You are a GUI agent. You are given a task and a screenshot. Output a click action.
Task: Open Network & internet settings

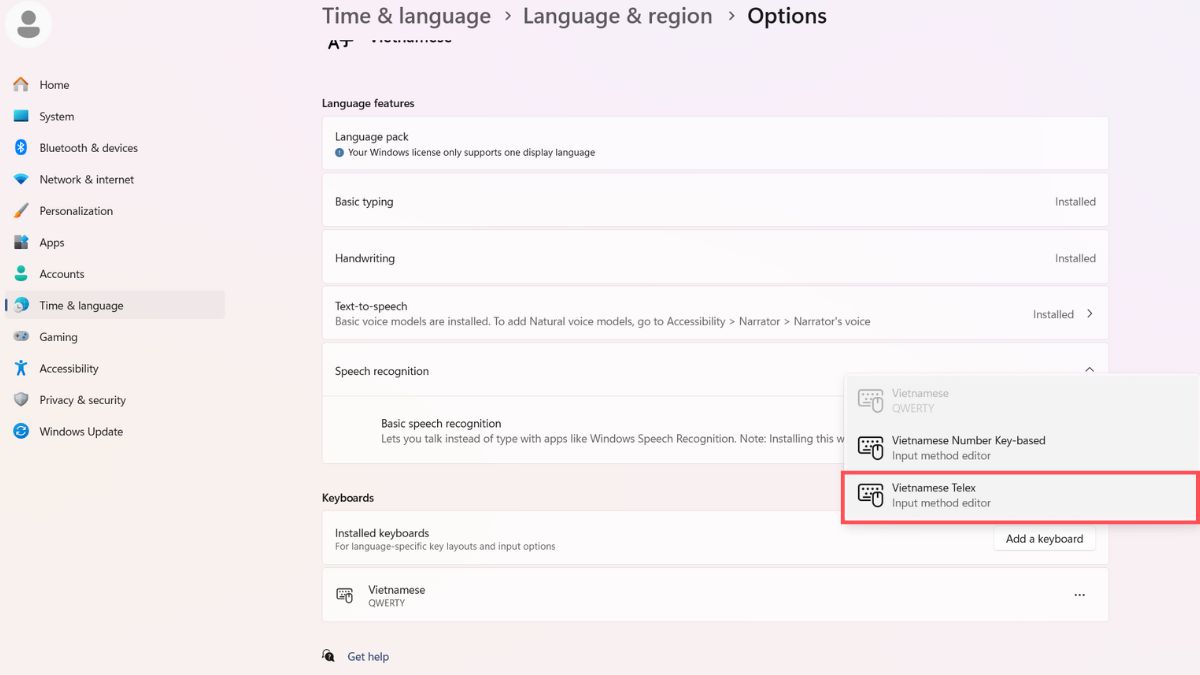(x=115, y=179)
